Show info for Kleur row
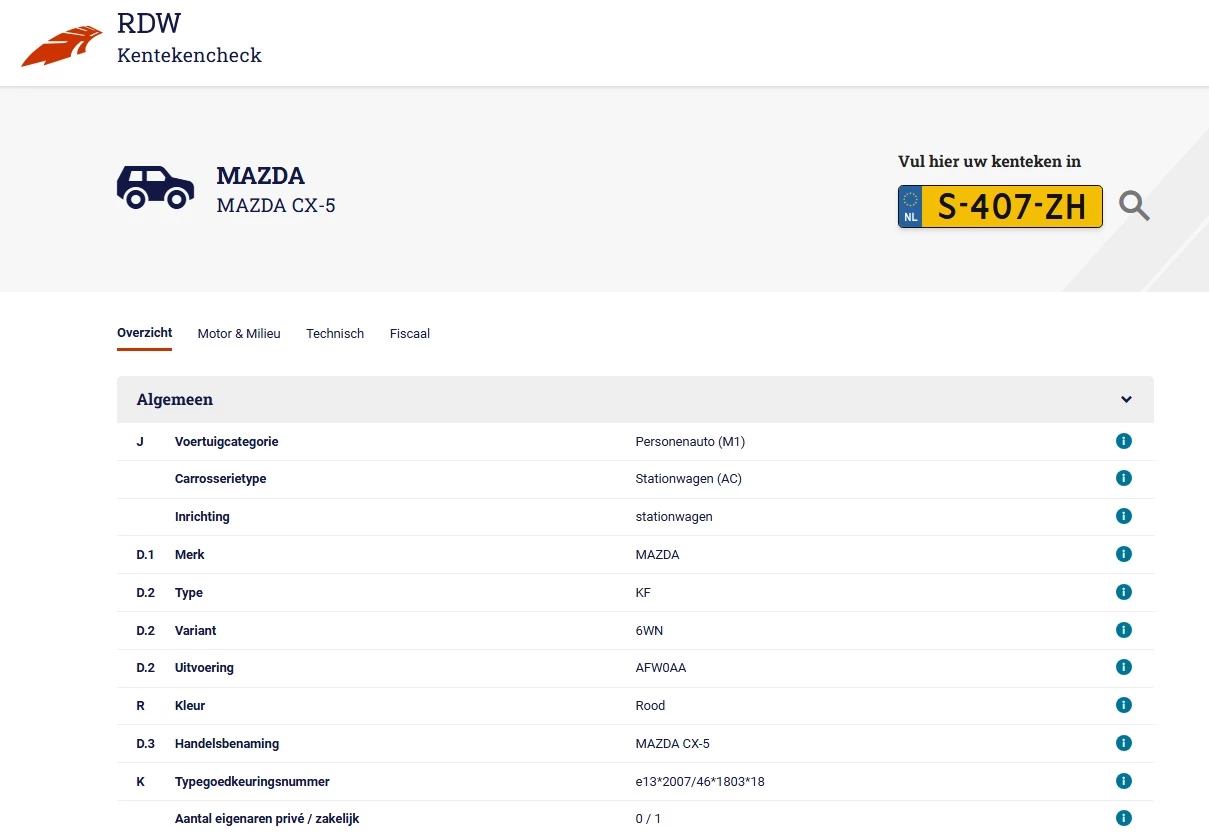This screenshot has height=838, width=1209. [1123, 705]
